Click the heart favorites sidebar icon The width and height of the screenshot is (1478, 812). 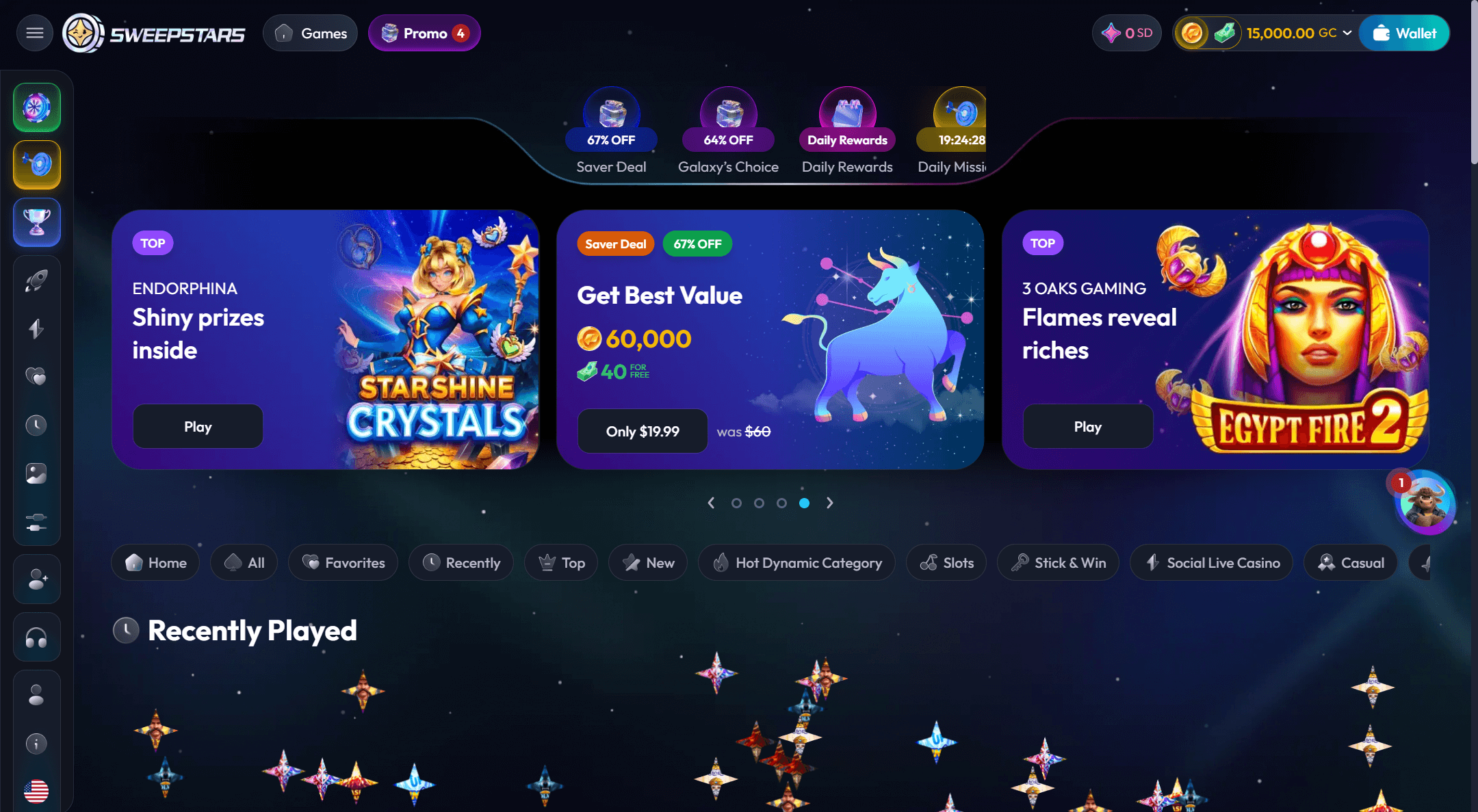pyautogui.click(x=36, y=376)
